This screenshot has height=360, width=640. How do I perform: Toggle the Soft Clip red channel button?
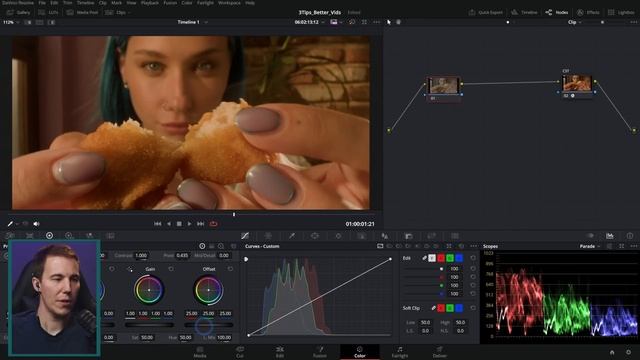click(x=441, y=308)
